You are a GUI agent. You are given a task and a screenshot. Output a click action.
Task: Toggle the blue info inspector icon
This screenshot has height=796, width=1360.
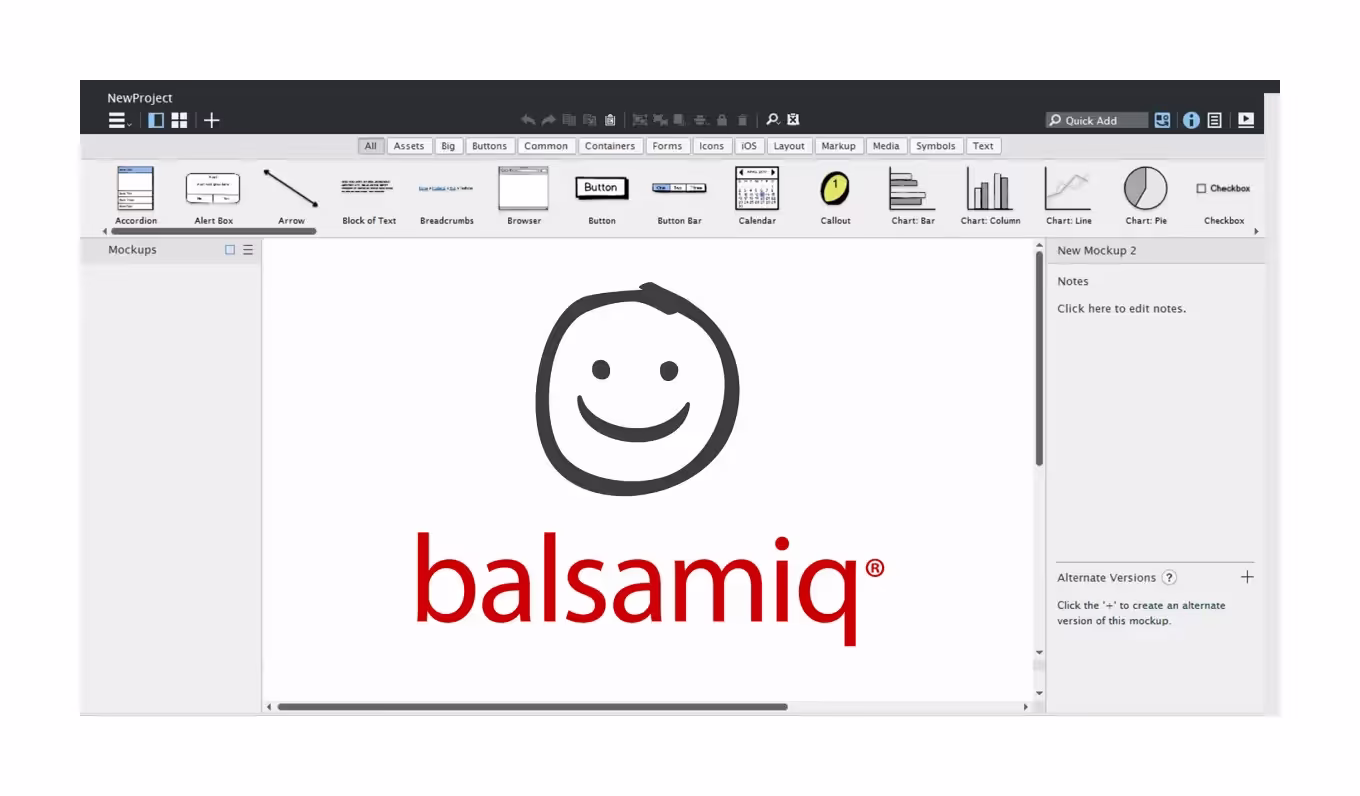pos(1191,120)
